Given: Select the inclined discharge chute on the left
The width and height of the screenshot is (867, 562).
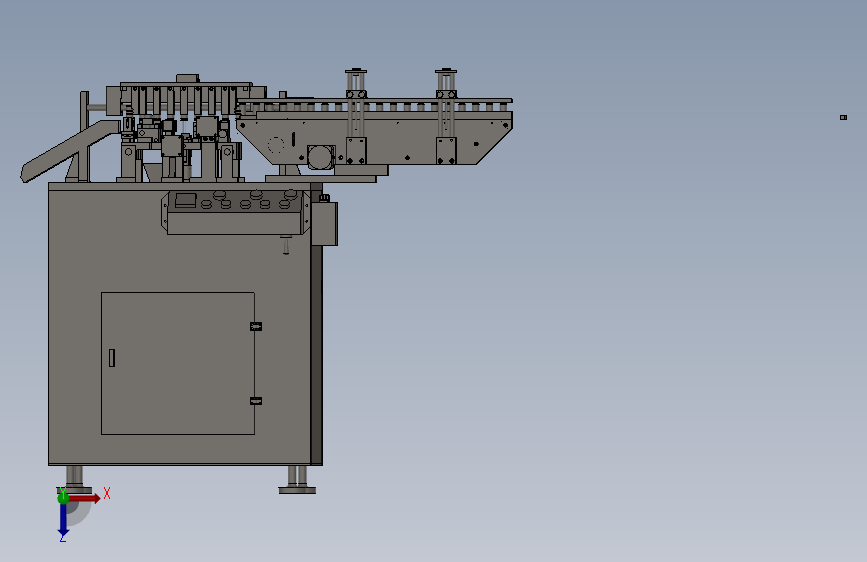Looking at the screenshot, I should click(x=70, y=150).
